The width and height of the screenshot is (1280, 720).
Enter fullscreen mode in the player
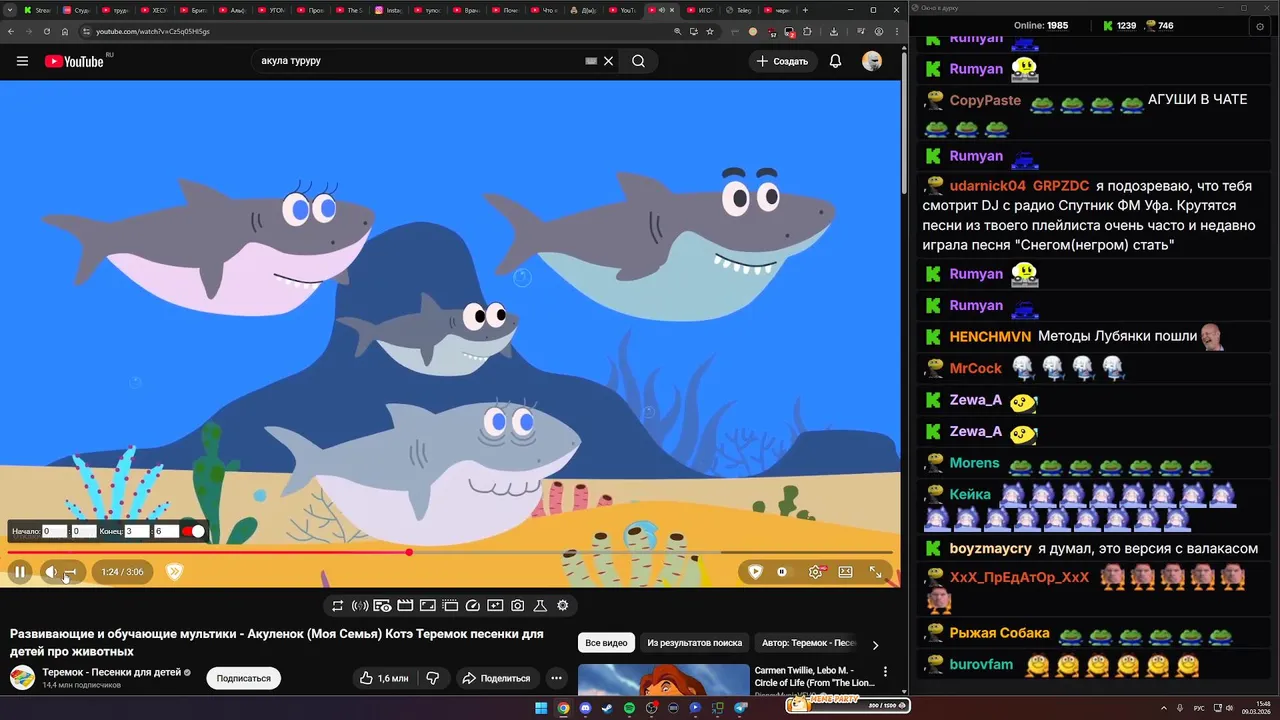pos(875,572)
